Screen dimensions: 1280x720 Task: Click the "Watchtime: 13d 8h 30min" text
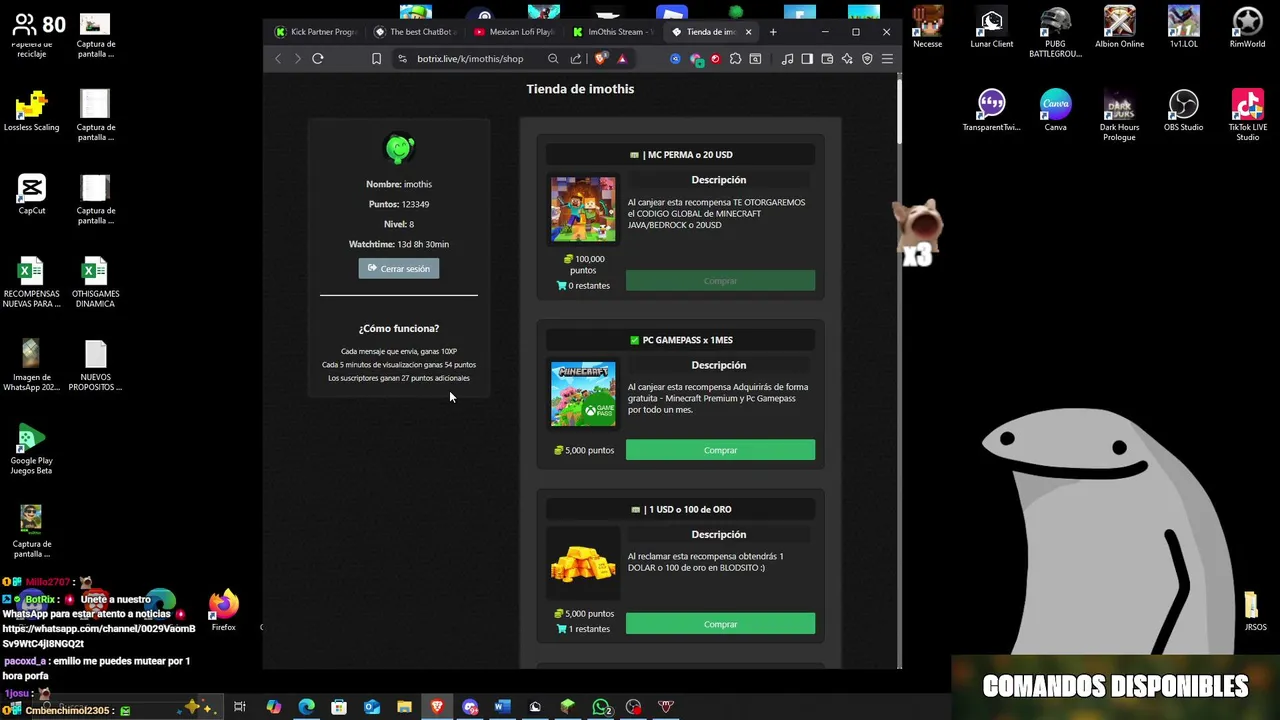(399, 244)
